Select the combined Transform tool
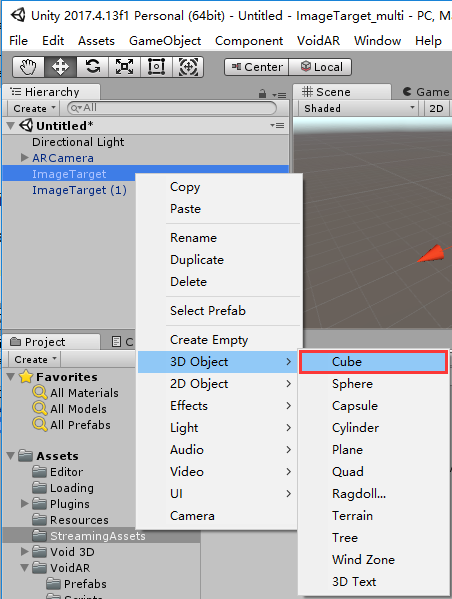 tap(188, 67)
